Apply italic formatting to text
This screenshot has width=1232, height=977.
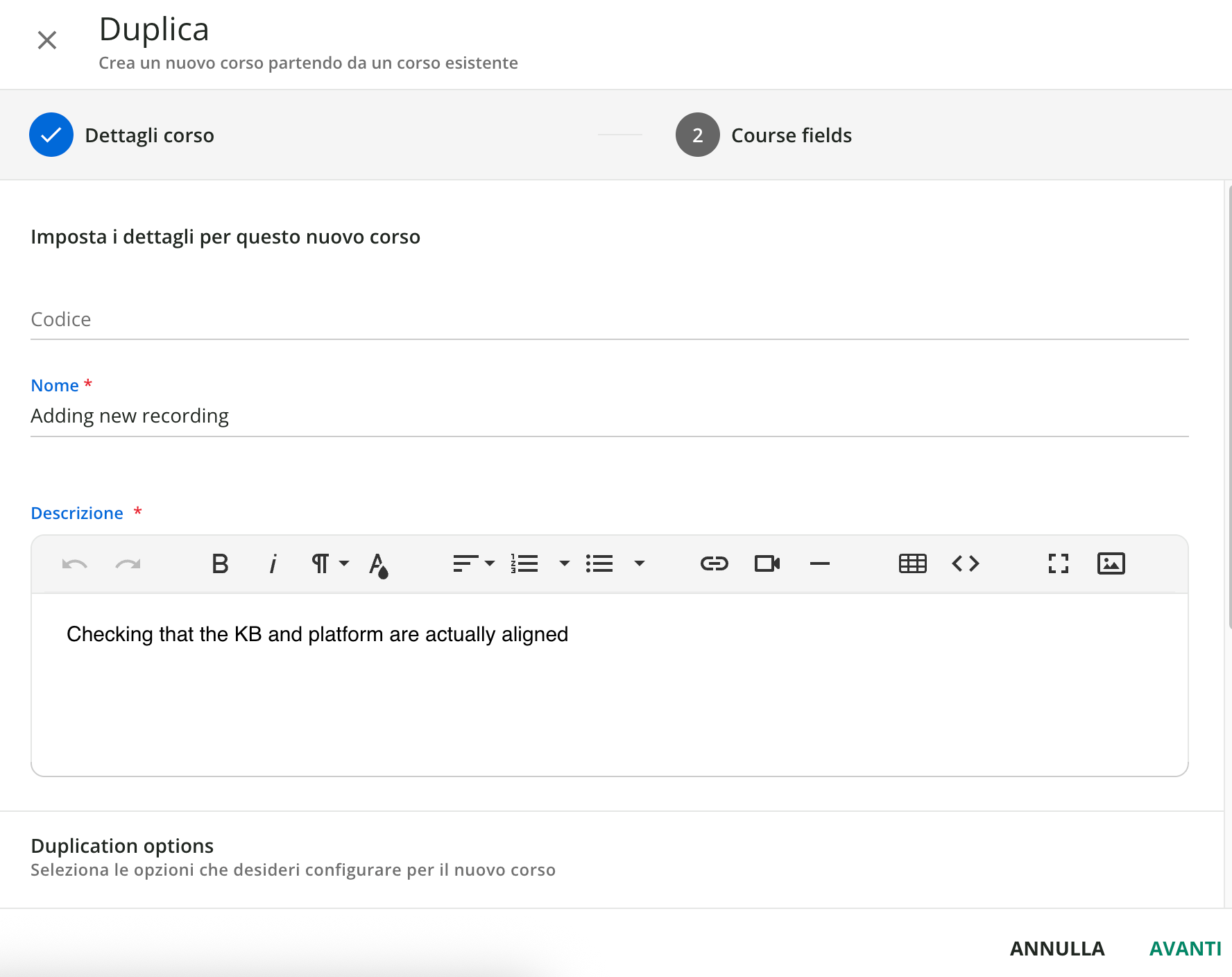pyautogui.click(x=273, y=564)
